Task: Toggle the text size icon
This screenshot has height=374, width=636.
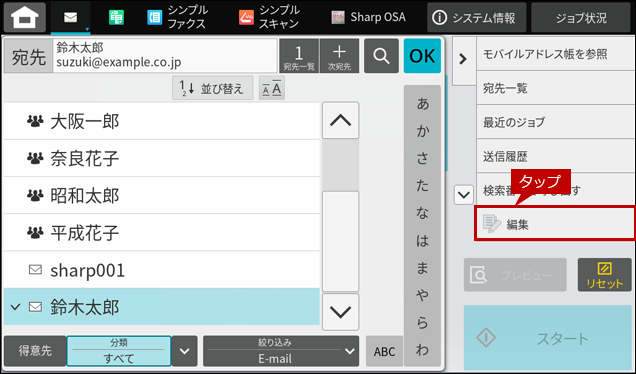Action: pyautogui.click(x=272, y=88)
